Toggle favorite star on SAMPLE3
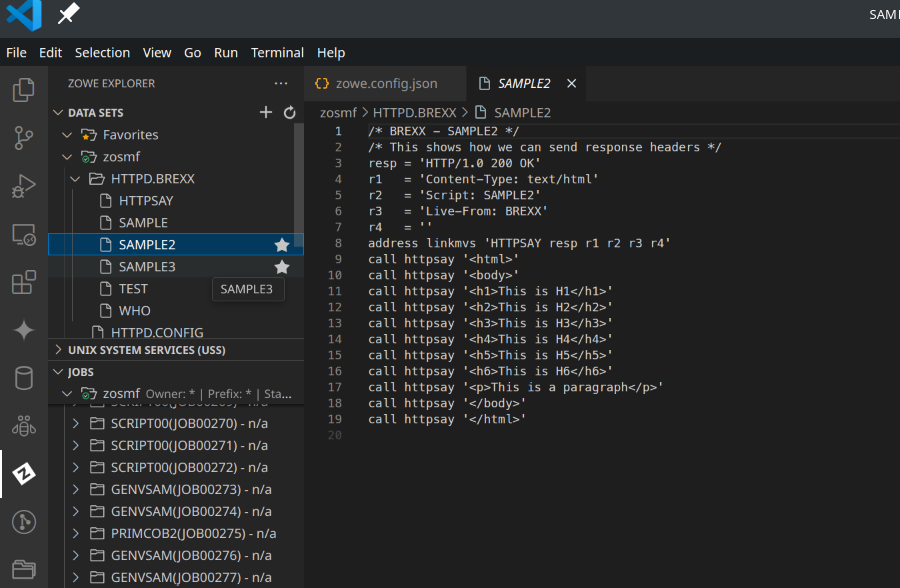 pyautogui.click(x=282, y=267)
